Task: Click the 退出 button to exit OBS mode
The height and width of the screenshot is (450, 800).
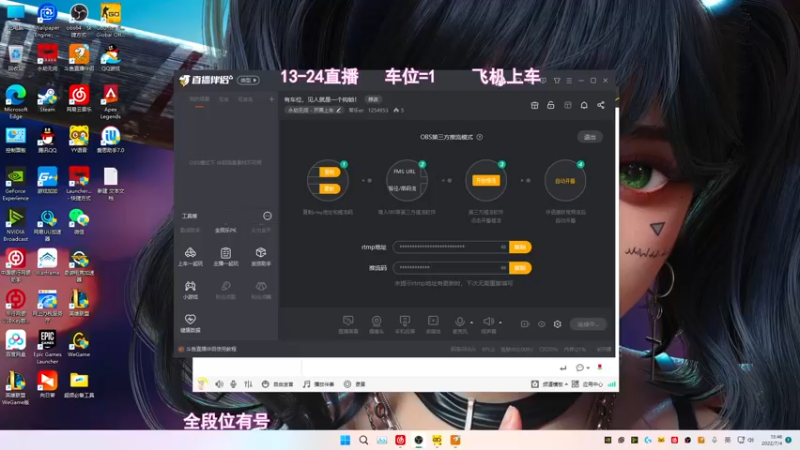Action: [x=590, y=137]
